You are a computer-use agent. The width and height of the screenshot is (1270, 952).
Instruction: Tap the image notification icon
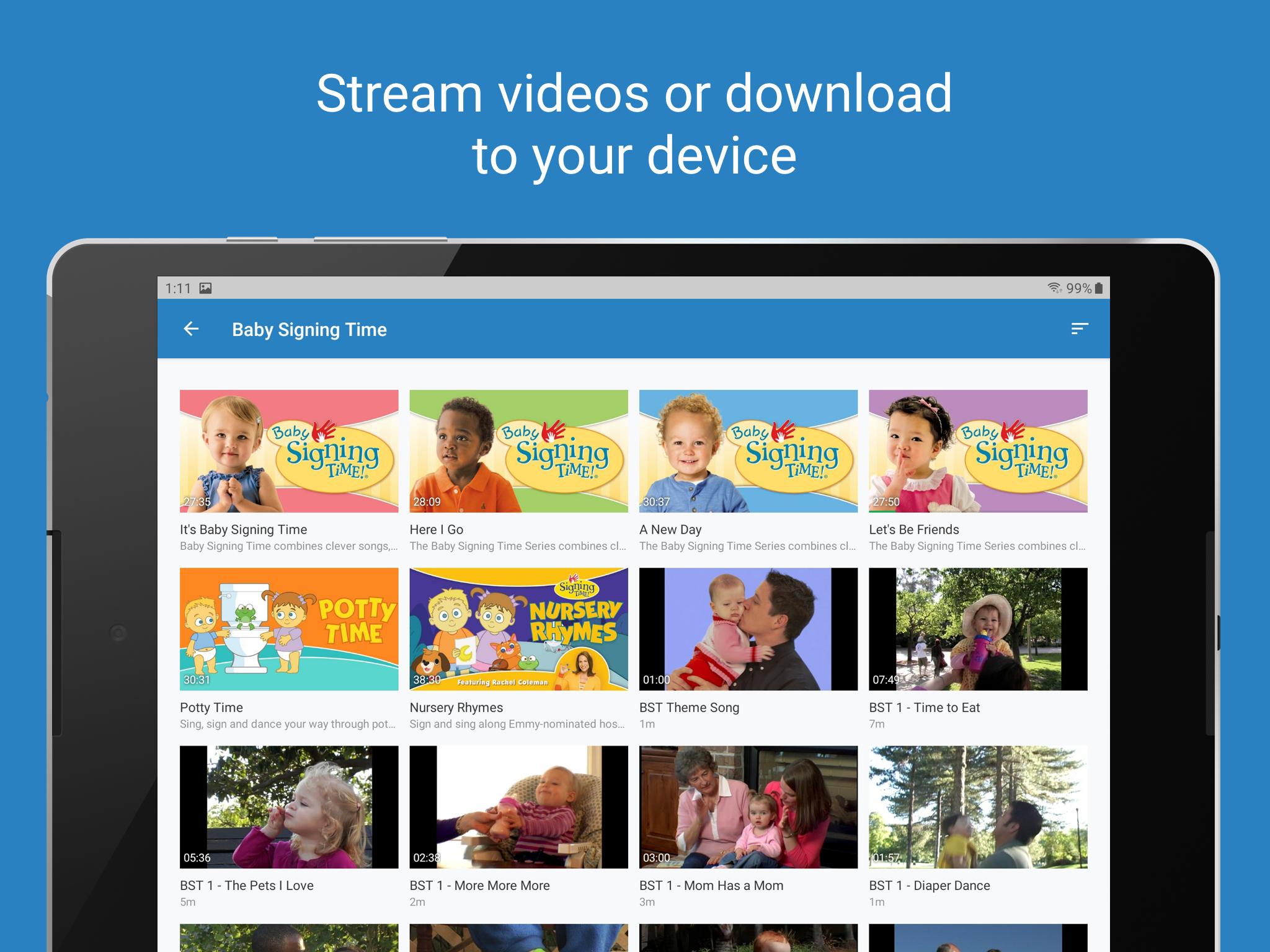click(205, 288)
